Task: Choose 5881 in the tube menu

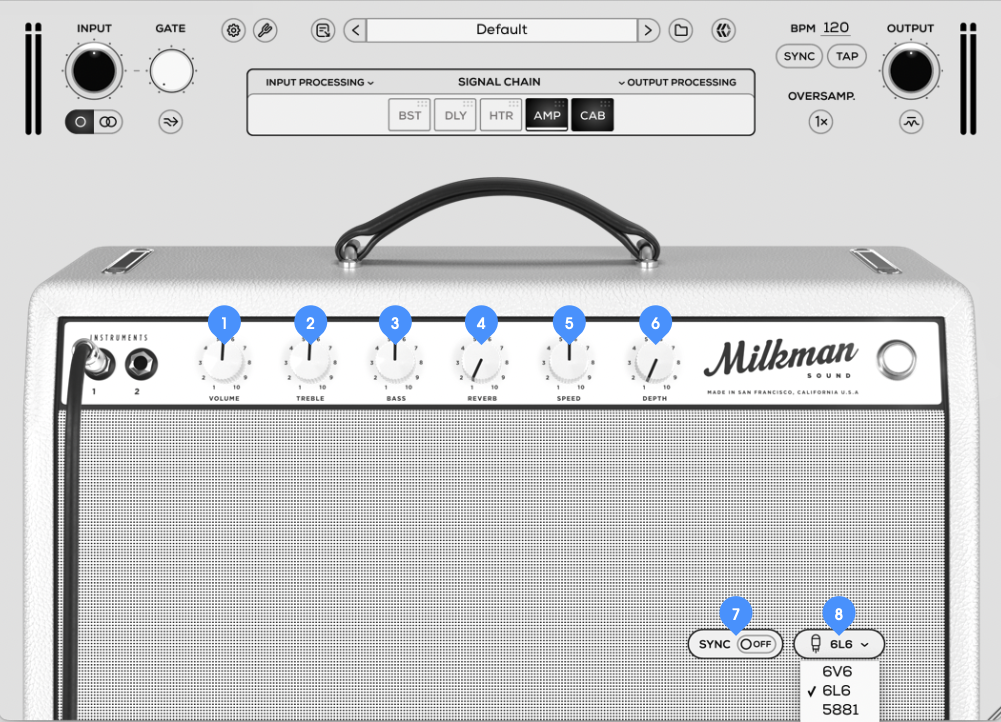Action: tap(838, 710)
